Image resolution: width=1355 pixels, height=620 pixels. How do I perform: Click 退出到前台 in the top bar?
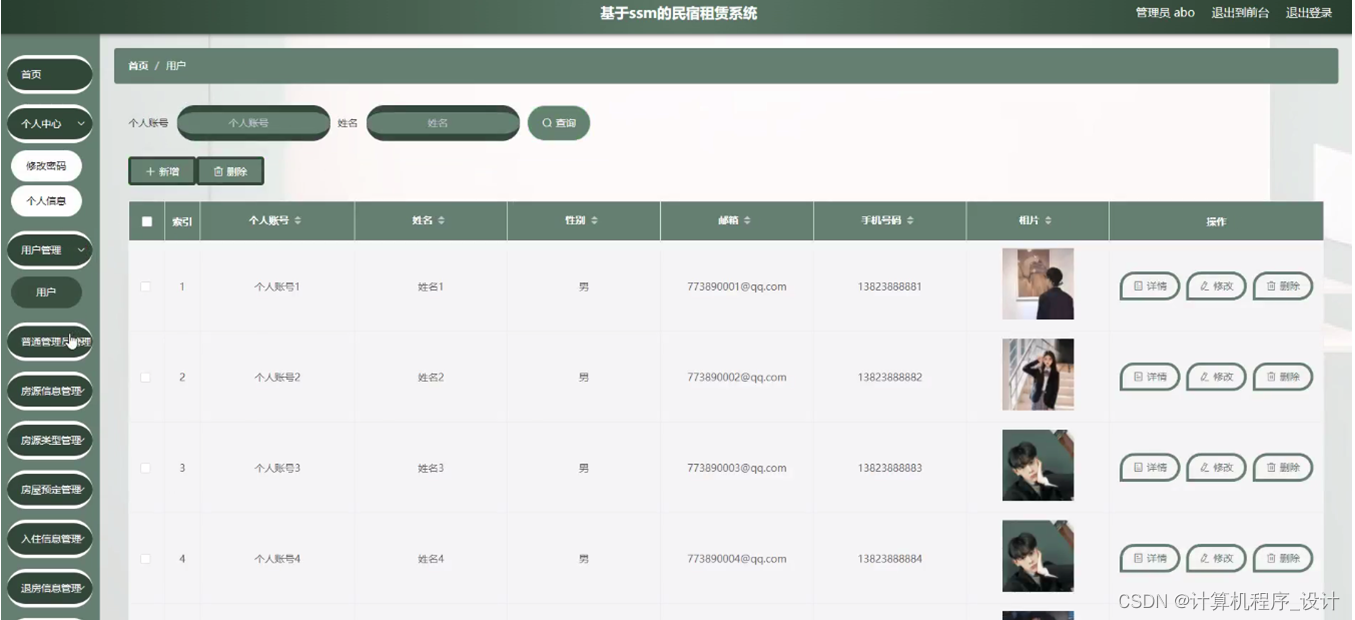tap(1240, 13)
